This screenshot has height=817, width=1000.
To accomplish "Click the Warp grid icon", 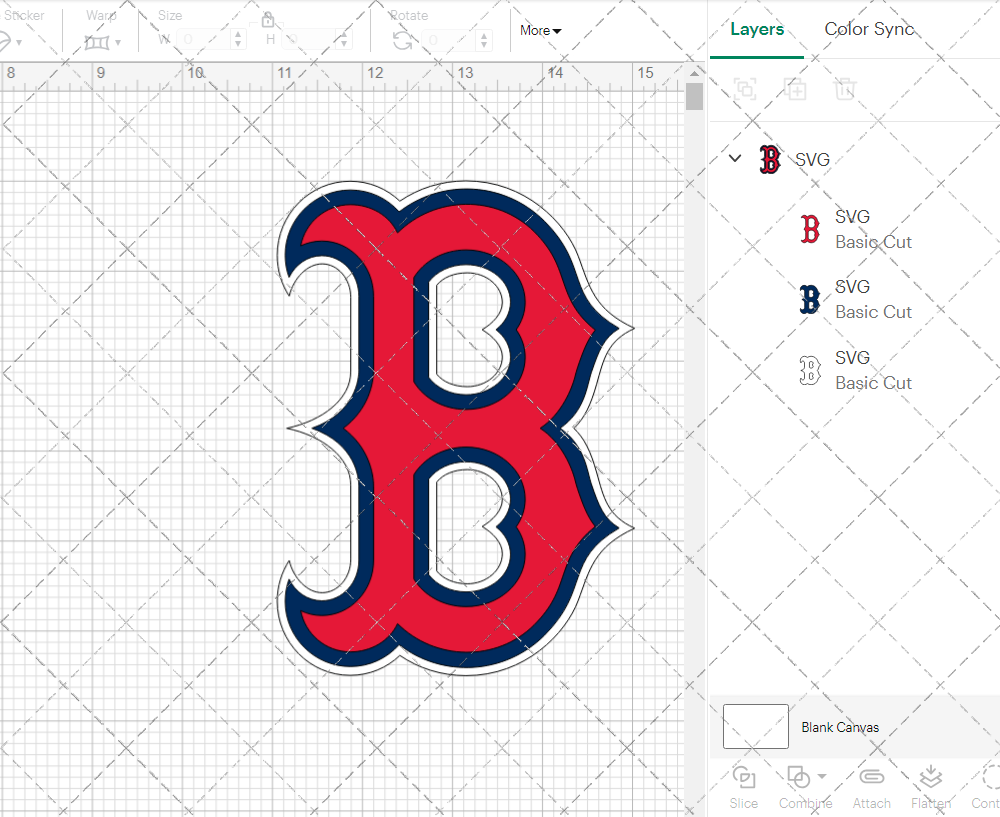I will pyautogui.click(x=97, y=42).
